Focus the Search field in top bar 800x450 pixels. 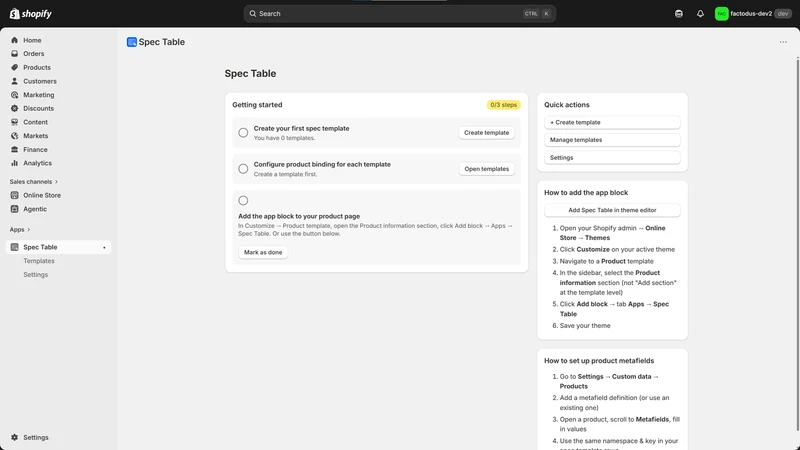click(399, 14)
